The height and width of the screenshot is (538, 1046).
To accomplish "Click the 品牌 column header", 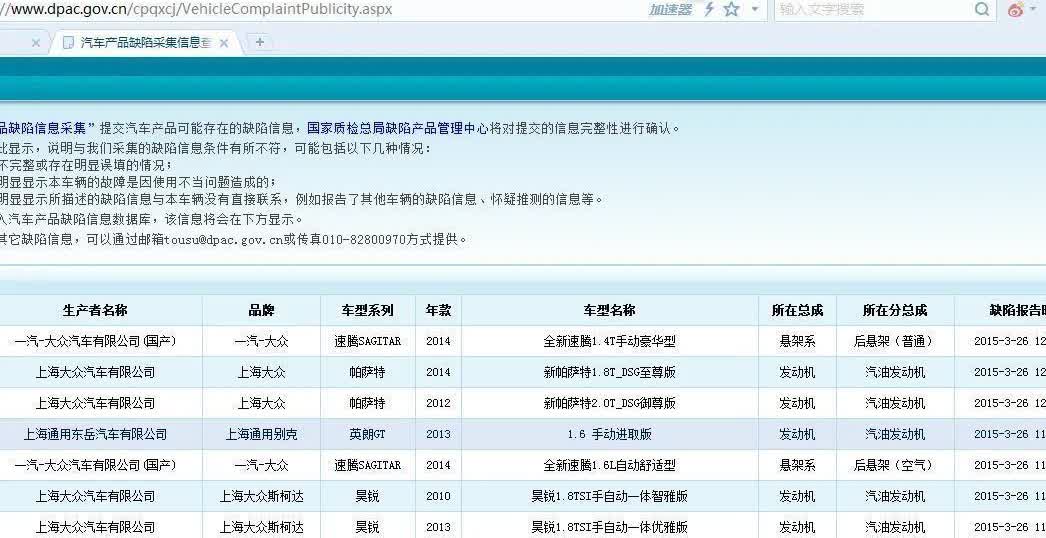I will coord(262,310).
